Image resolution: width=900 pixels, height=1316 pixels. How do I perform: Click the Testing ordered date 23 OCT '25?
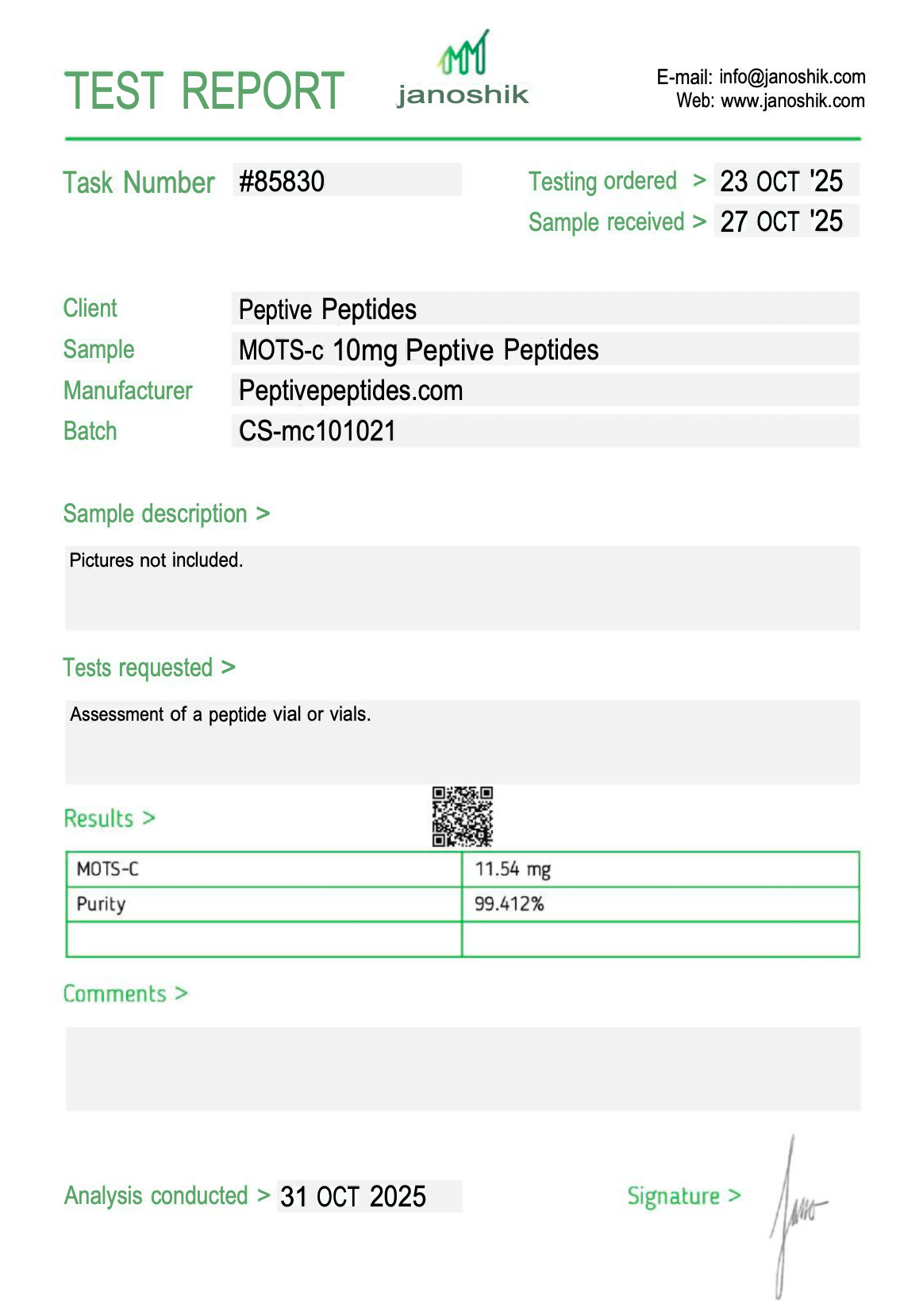point(781,181)
